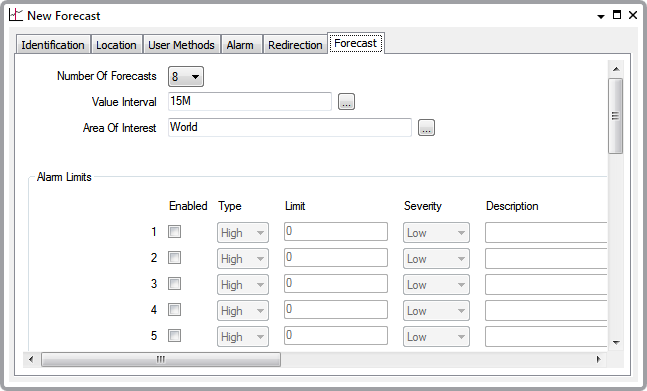Viewport: 647px width, 391px height.
Task: Click the Limit field of alarm row 4
Action: 336,309
